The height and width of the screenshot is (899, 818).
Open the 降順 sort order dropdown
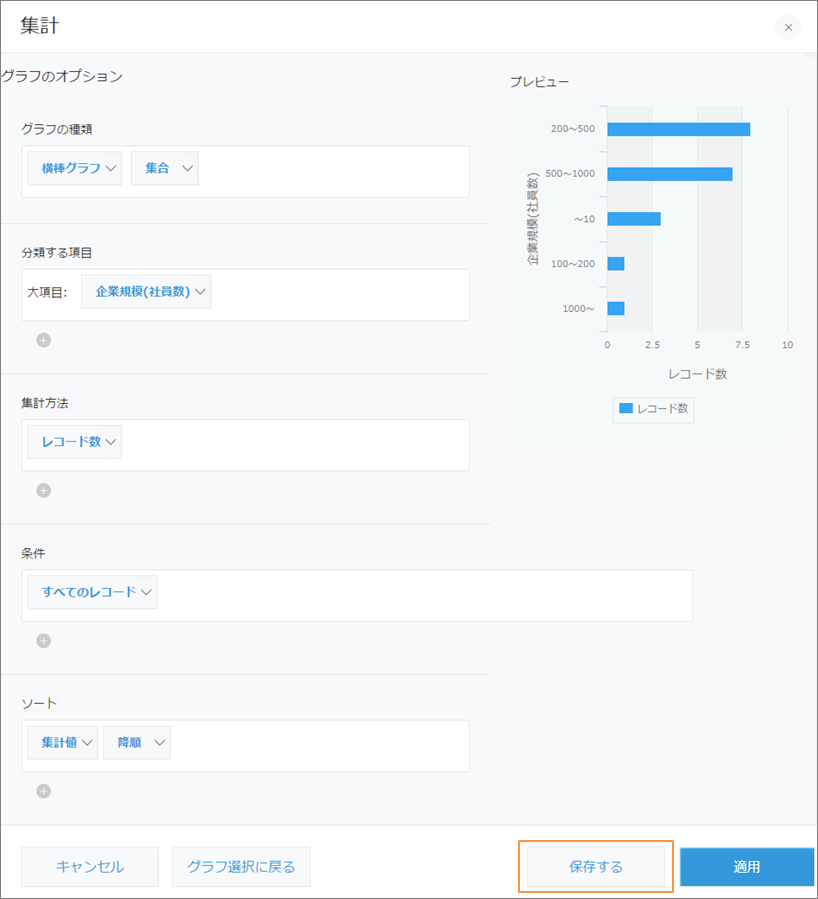[136, 742]
